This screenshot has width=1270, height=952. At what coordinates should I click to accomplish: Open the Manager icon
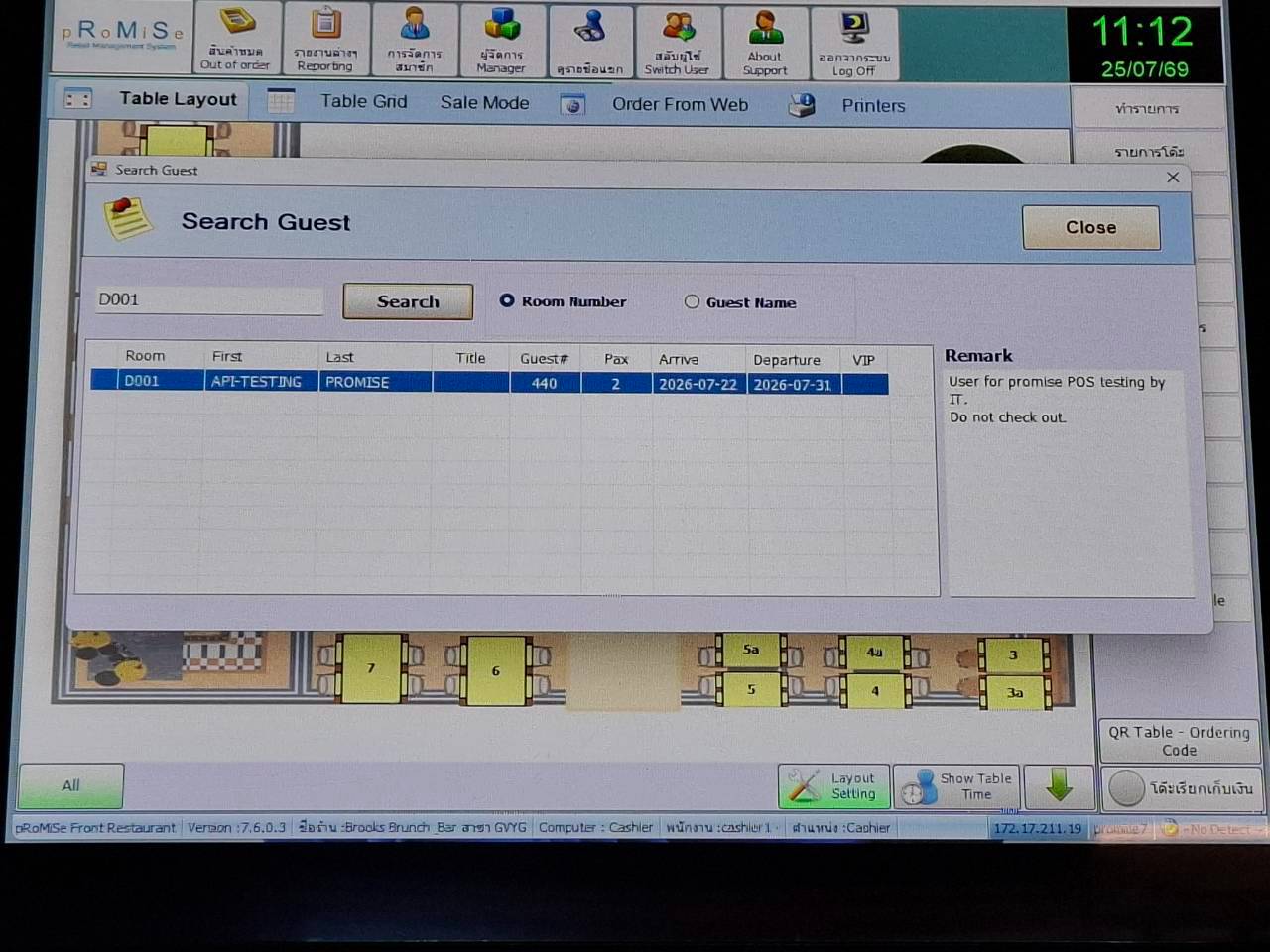502,40
